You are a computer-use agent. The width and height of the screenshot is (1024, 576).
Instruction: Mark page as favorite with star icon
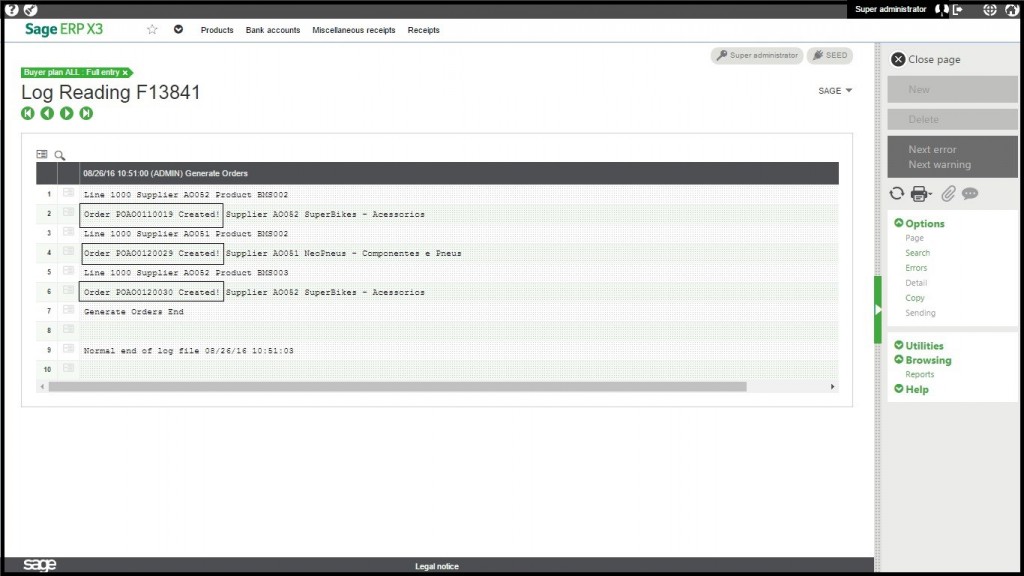pyautogui.click(x=152, y=29)
